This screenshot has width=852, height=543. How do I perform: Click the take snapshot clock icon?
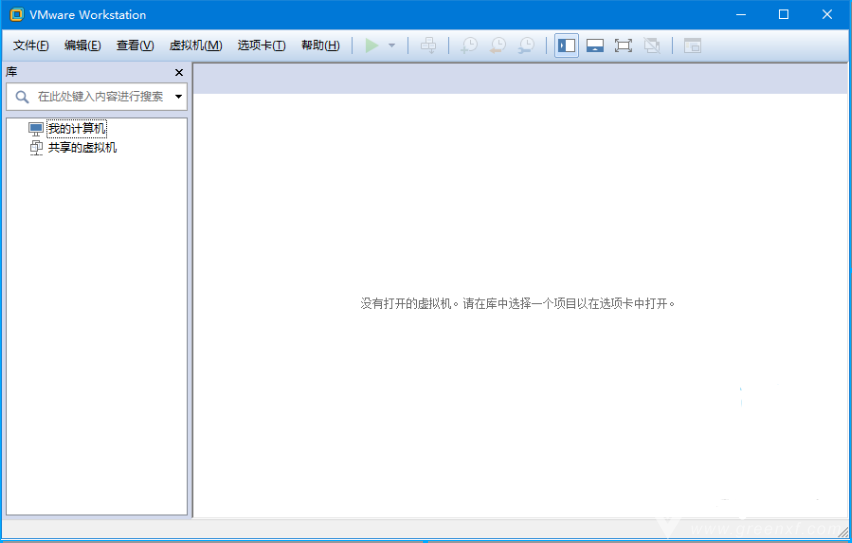[468, 46]
